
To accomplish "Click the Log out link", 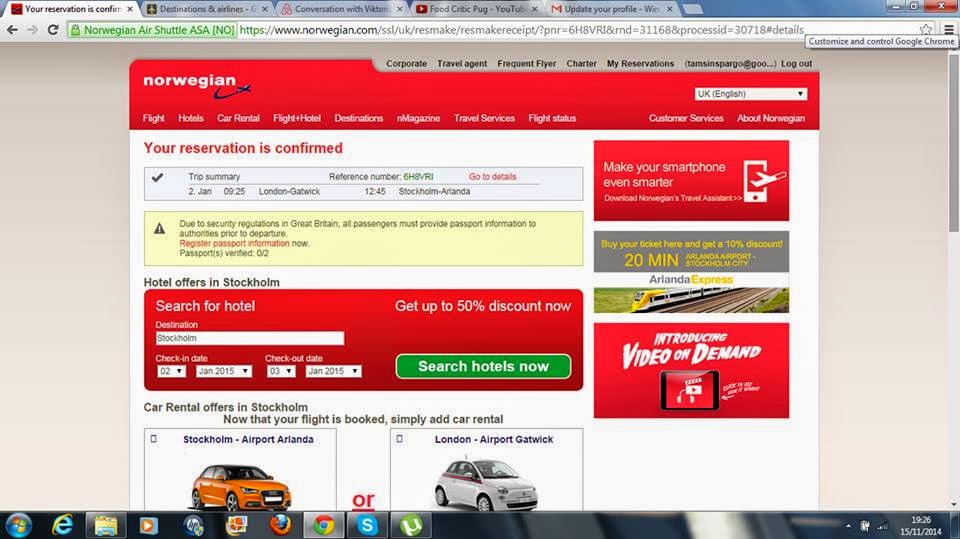I will point(797,64).
